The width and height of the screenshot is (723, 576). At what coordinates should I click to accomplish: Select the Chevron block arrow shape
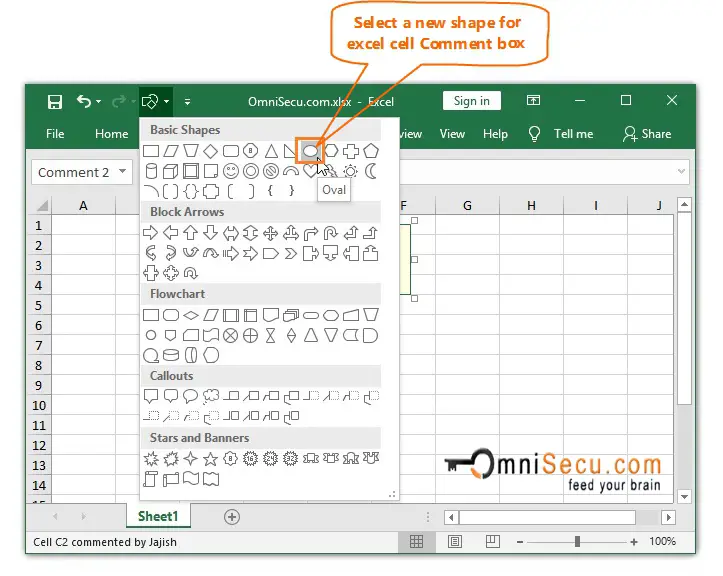290,253
